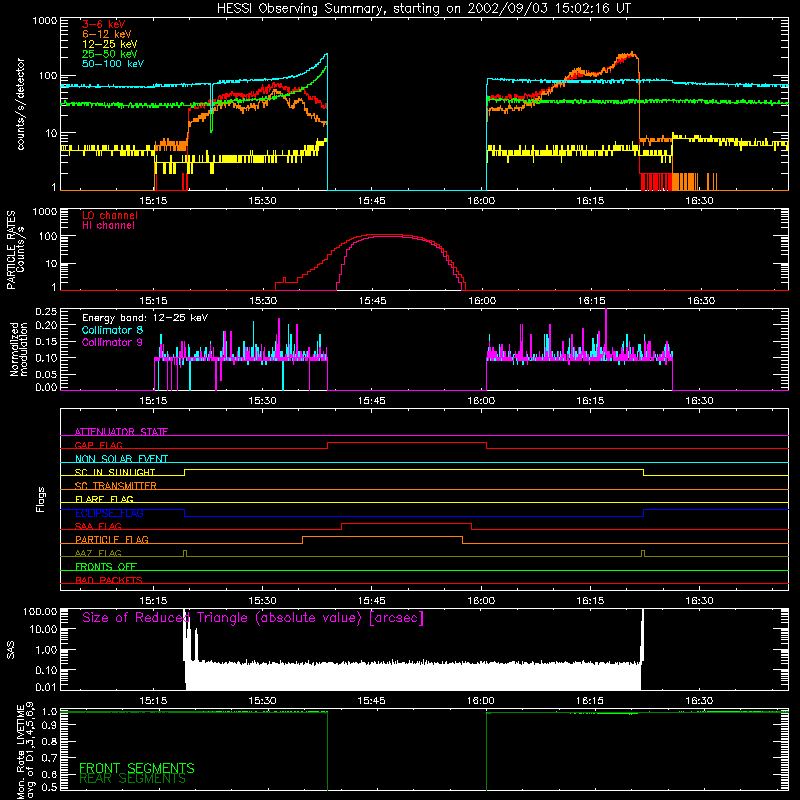Select the "SC IN SUNLIGHT" flag label
The height and width of the screenshot is (800, 800).
click(115, 472)
